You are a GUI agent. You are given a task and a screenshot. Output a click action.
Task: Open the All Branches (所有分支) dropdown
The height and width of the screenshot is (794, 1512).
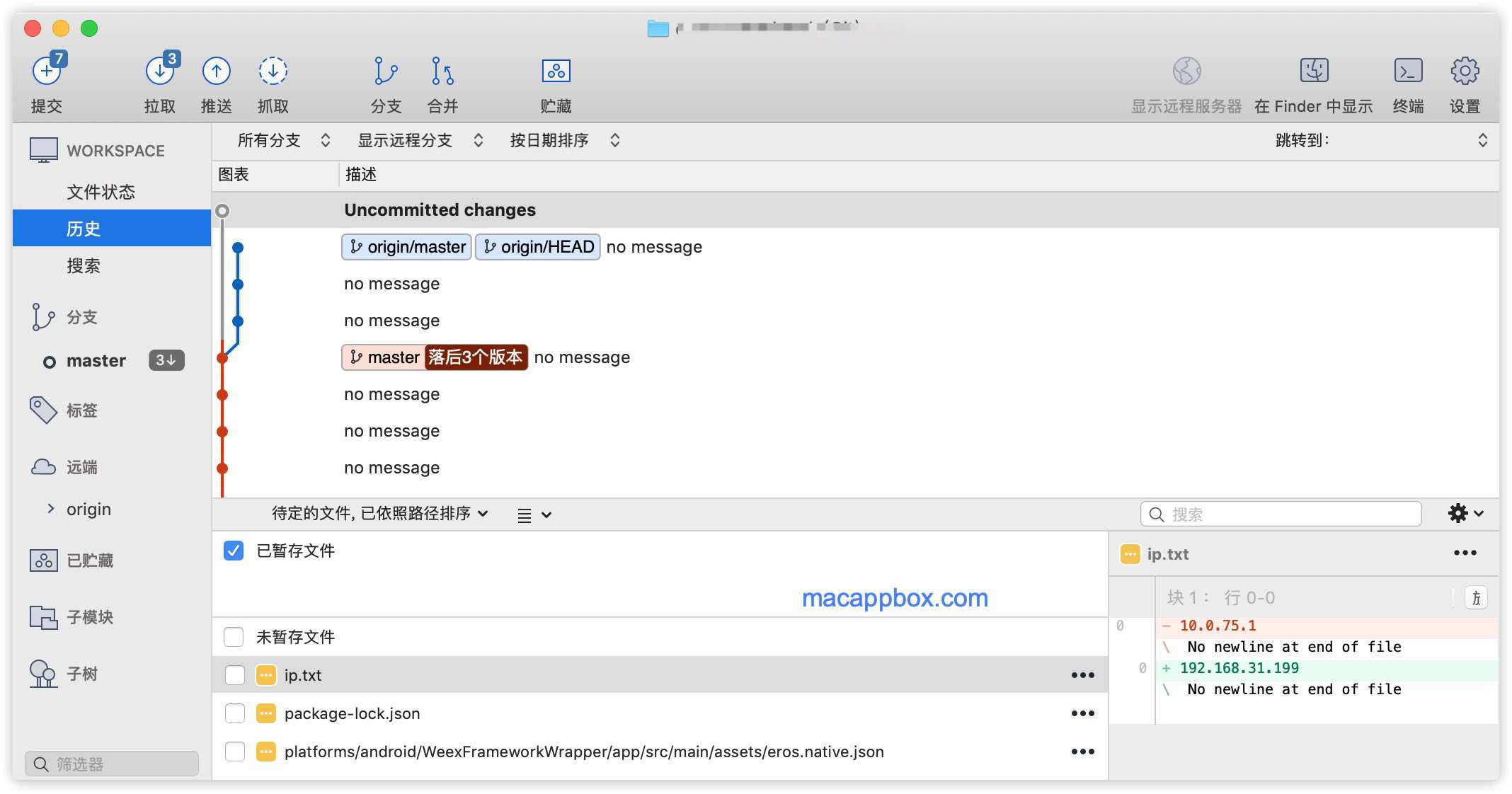coord(284,140)
